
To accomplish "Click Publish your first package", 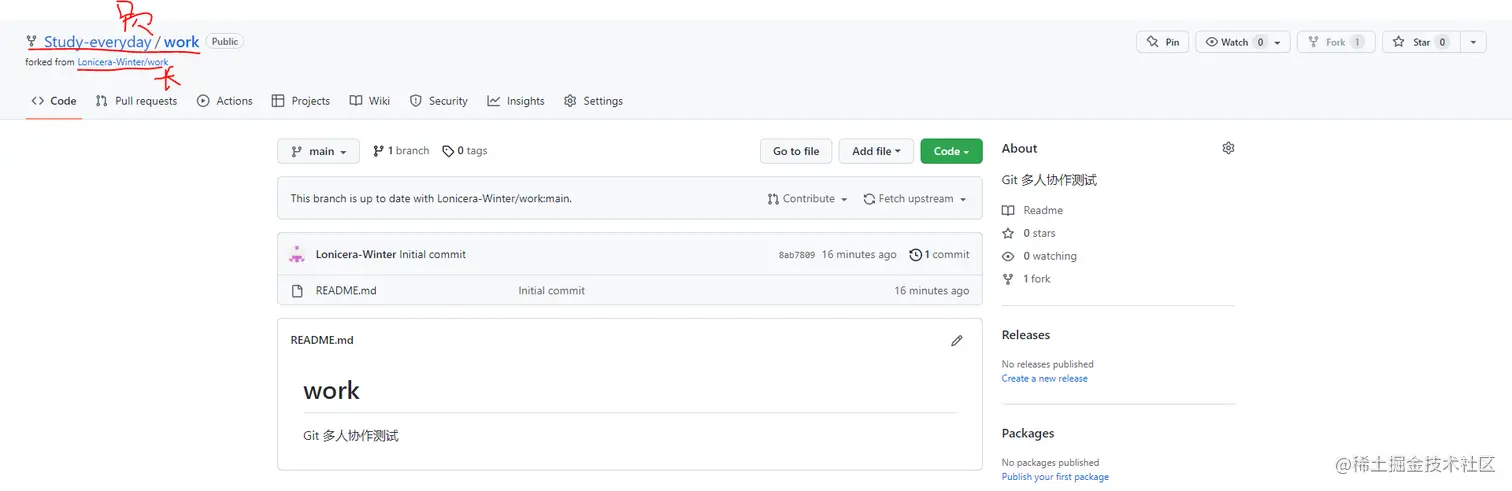I will pos(1055,477).
